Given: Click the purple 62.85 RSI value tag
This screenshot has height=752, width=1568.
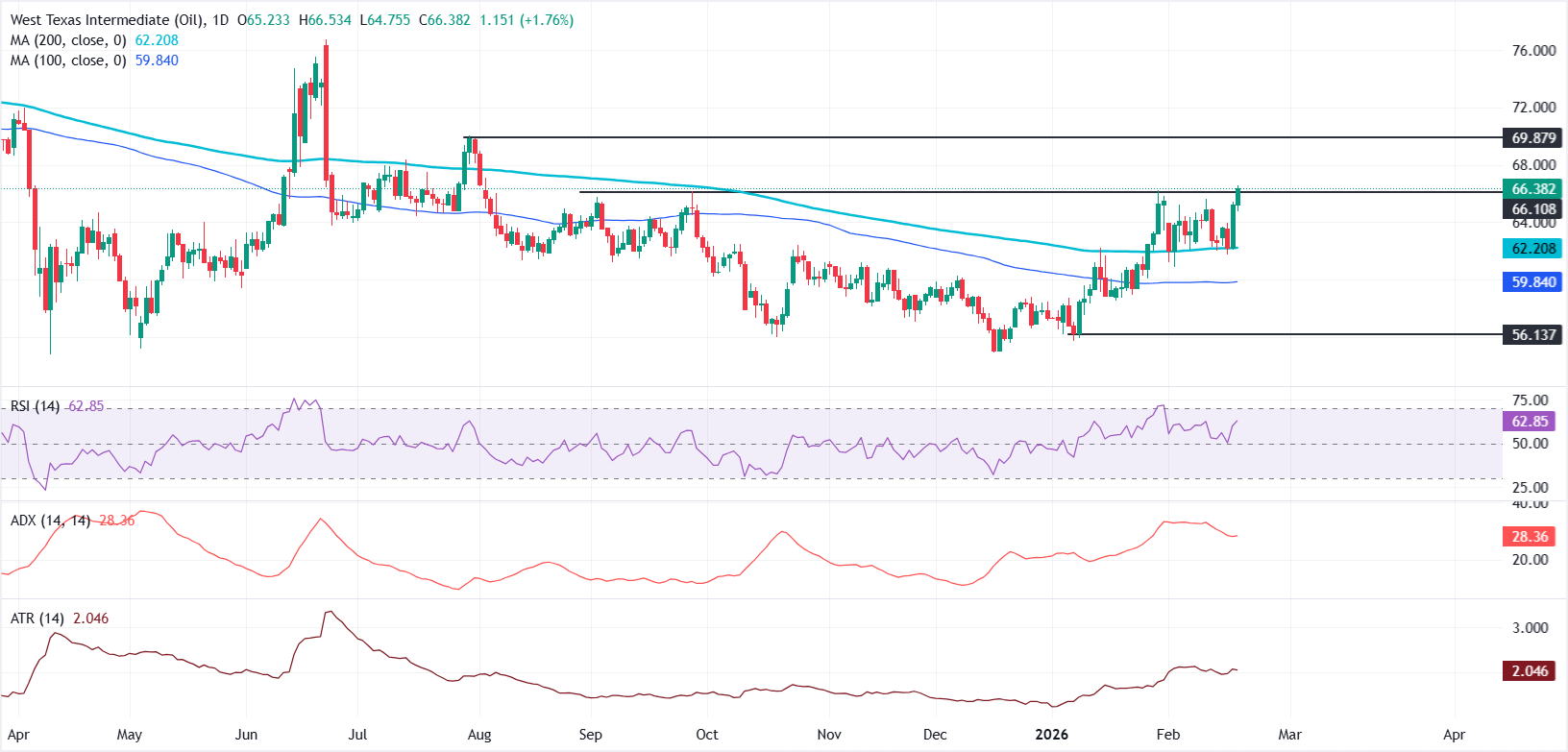Looking at the screenshot, I should point(1530,422).
